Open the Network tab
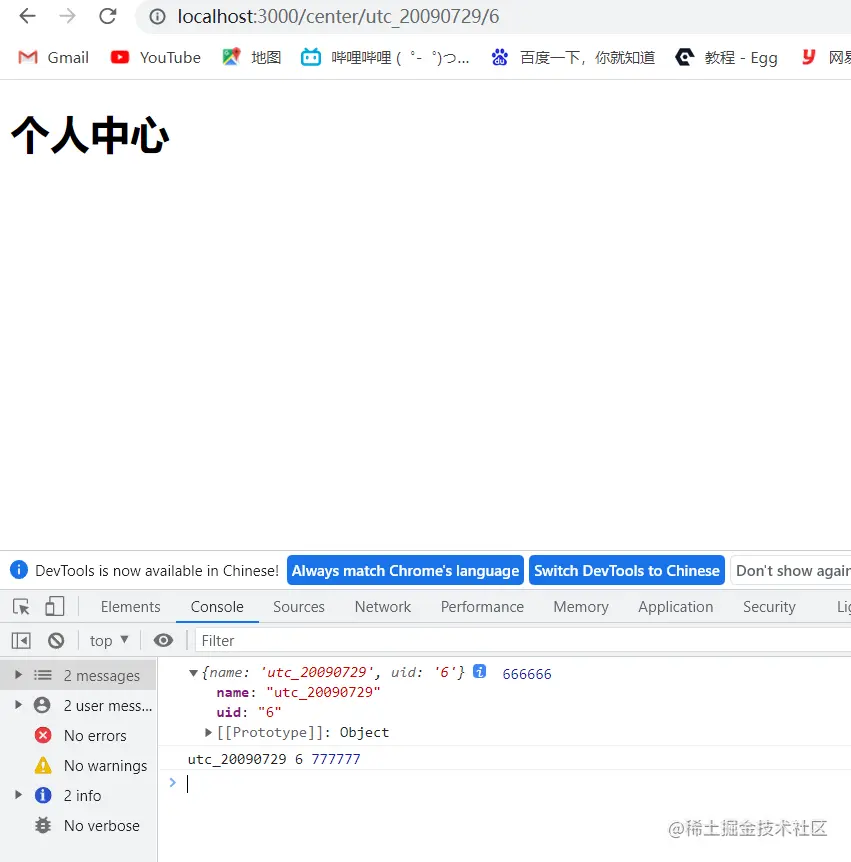851x862 pixels. click(383, 607)
